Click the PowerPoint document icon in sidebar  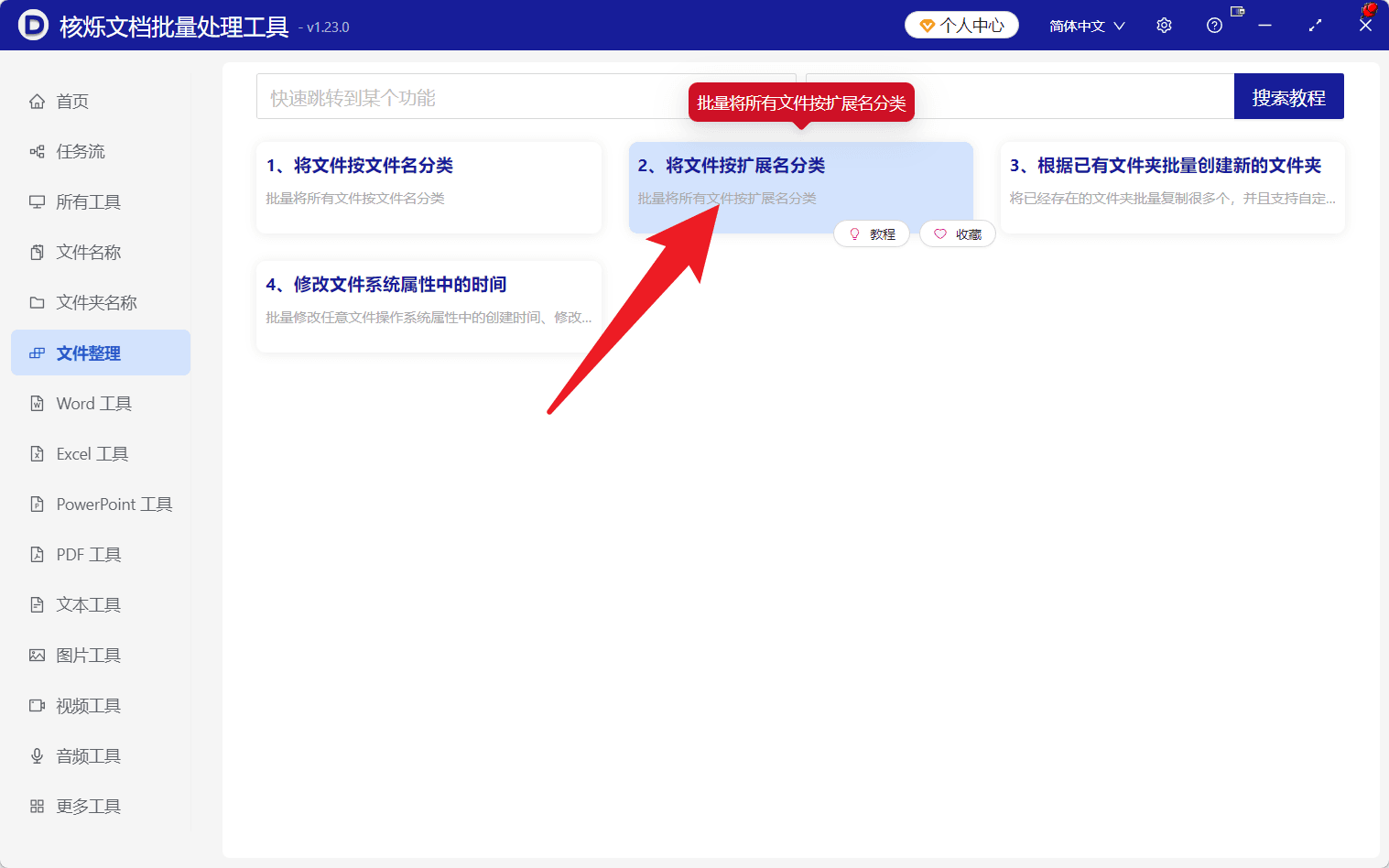click(x=37, y=505)
